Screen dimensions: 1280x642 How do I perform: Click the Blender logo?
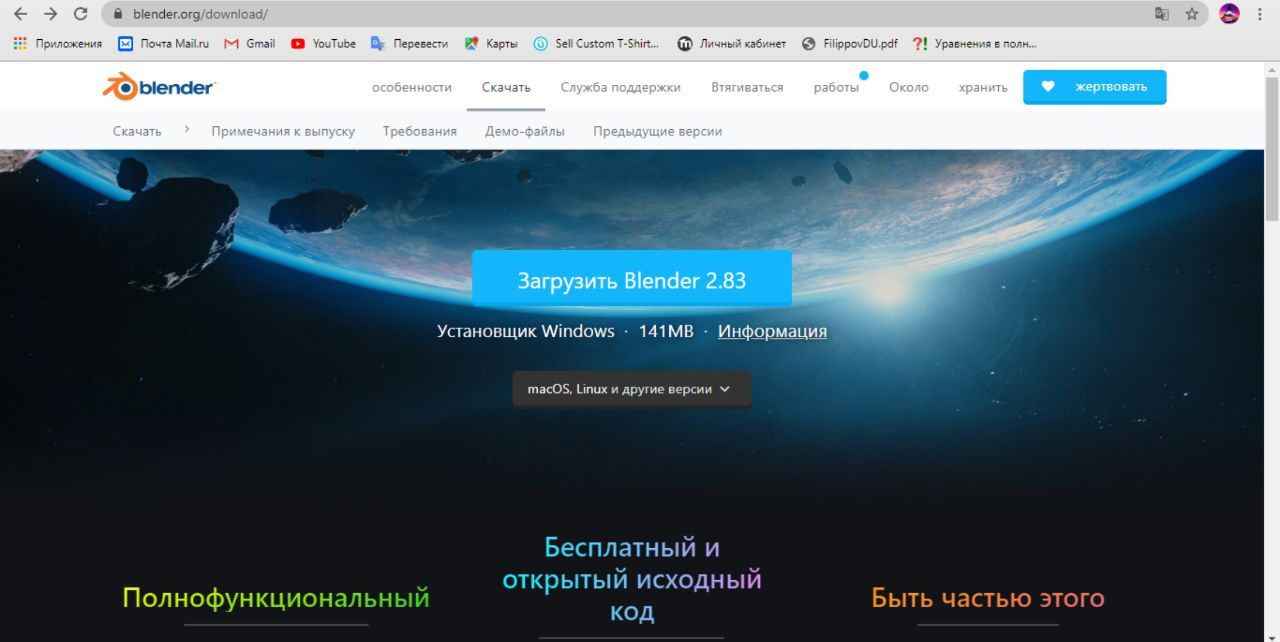159,87
